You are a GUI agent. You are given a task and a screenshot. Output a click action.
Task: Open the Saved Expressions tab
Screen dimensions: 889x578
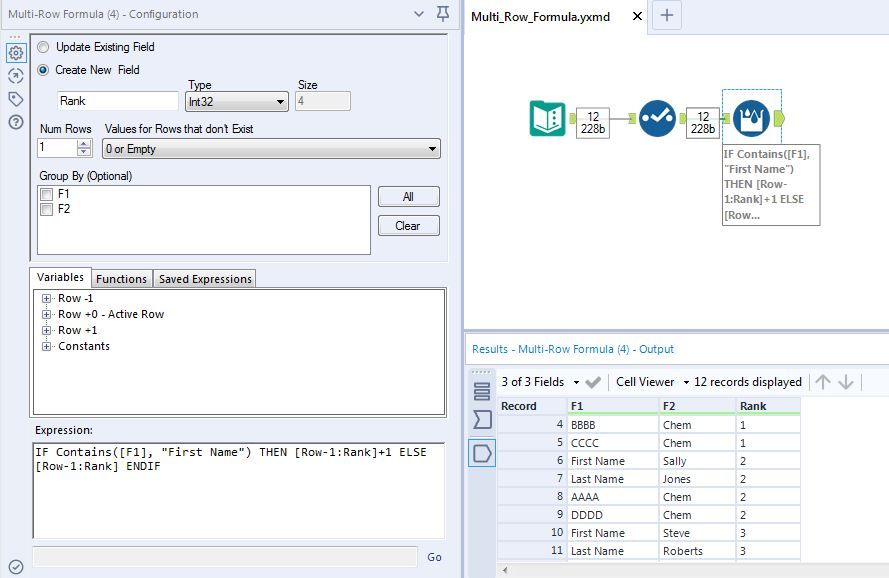(x=205, y=279)
